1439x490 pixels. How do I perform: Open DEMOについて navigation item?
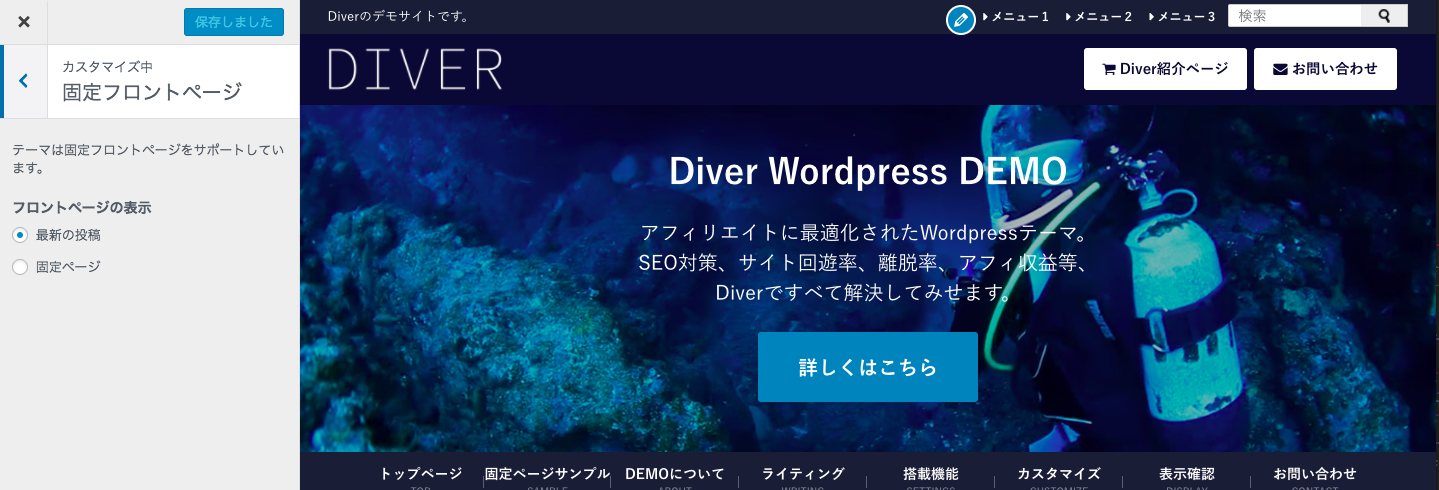(674, 474)
